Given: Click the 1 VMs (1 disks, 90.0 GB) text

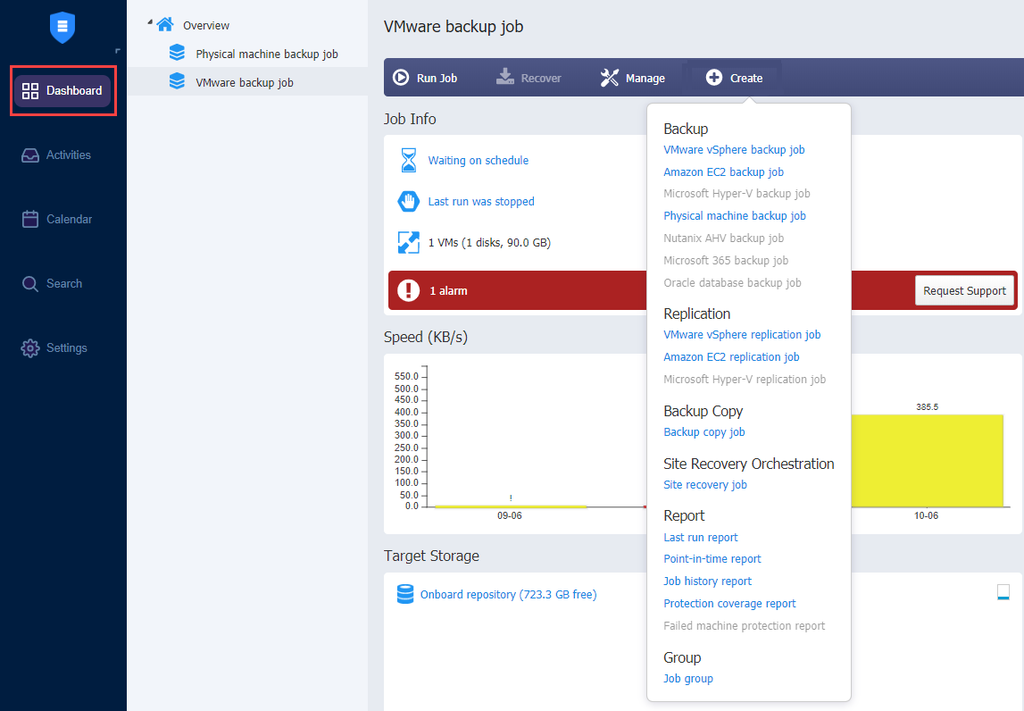Looking at the screenshot, I should click(489, 243).
